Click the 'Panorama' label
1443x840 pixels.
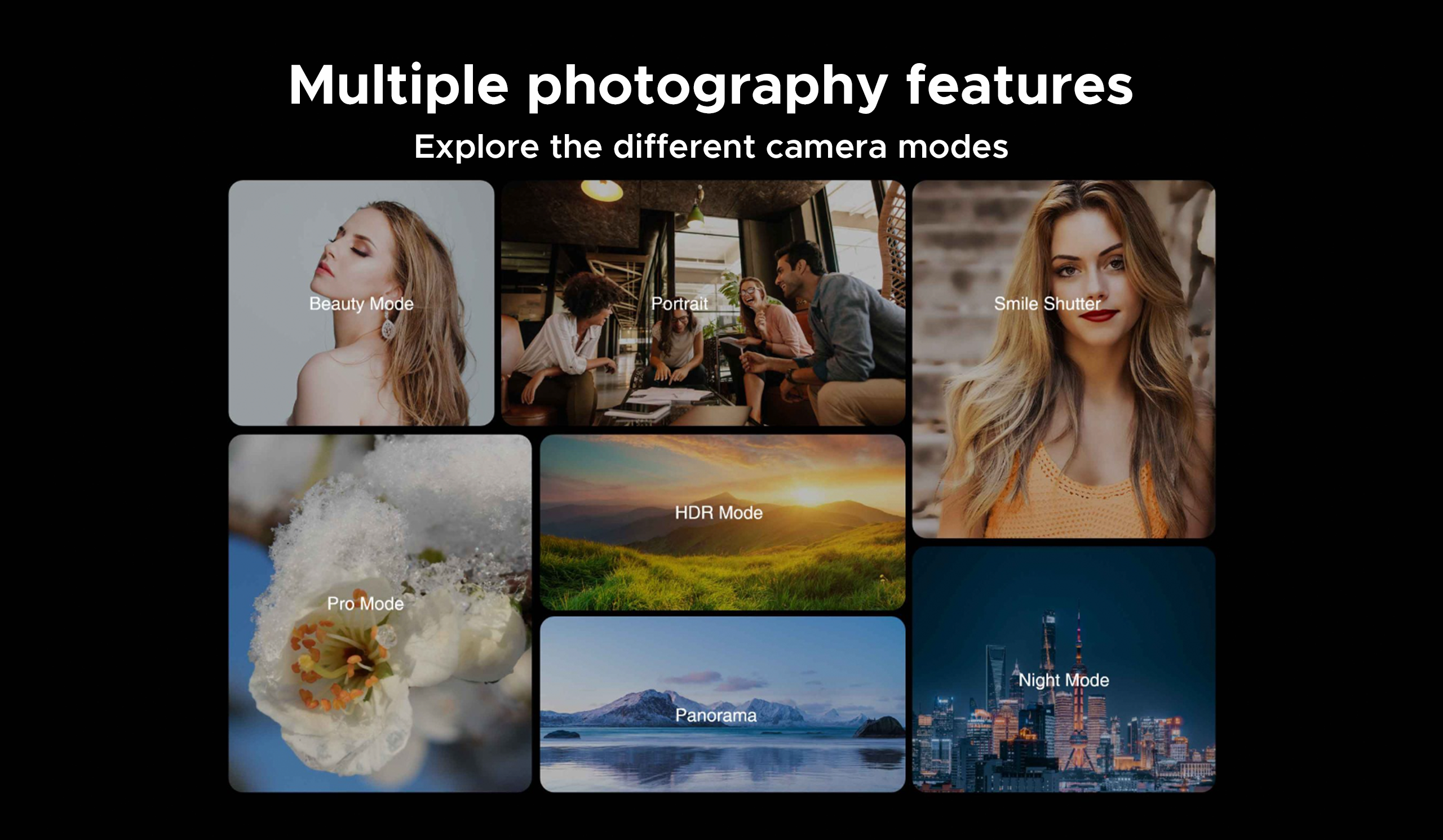(716, 715)
